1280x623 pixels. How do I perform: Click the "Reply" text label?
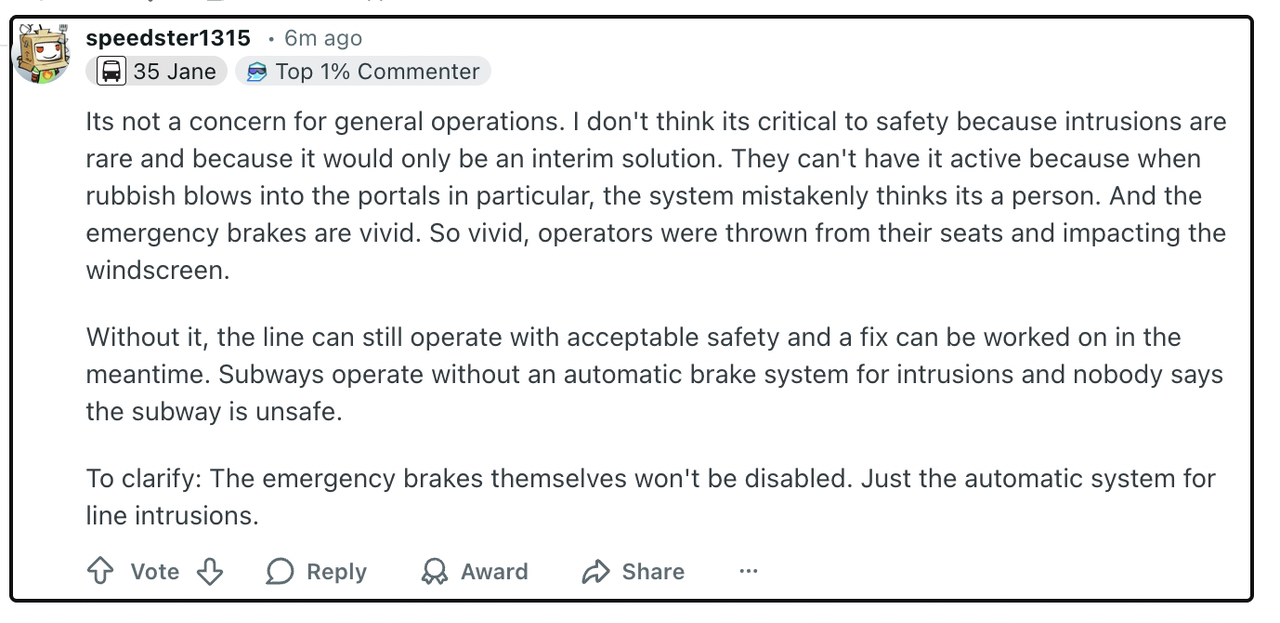click(336, 571)
